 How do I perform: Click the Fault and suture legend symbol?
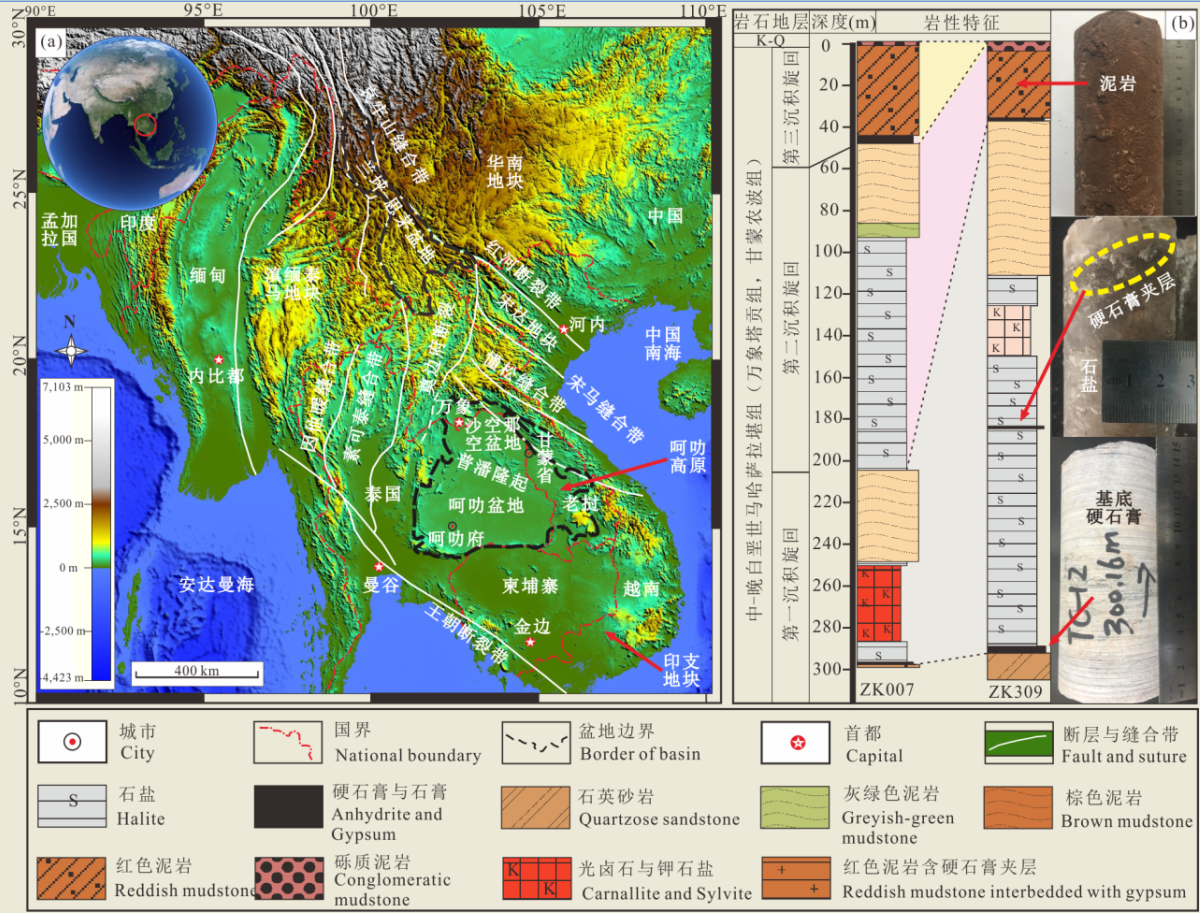[x=1018, y=742]
